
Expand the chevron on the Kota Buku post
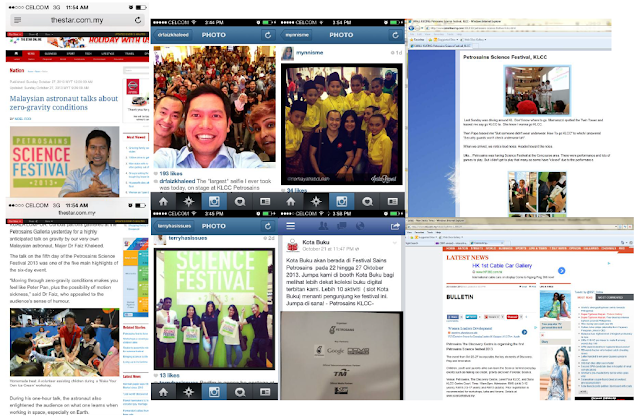[x=394, y=243]
